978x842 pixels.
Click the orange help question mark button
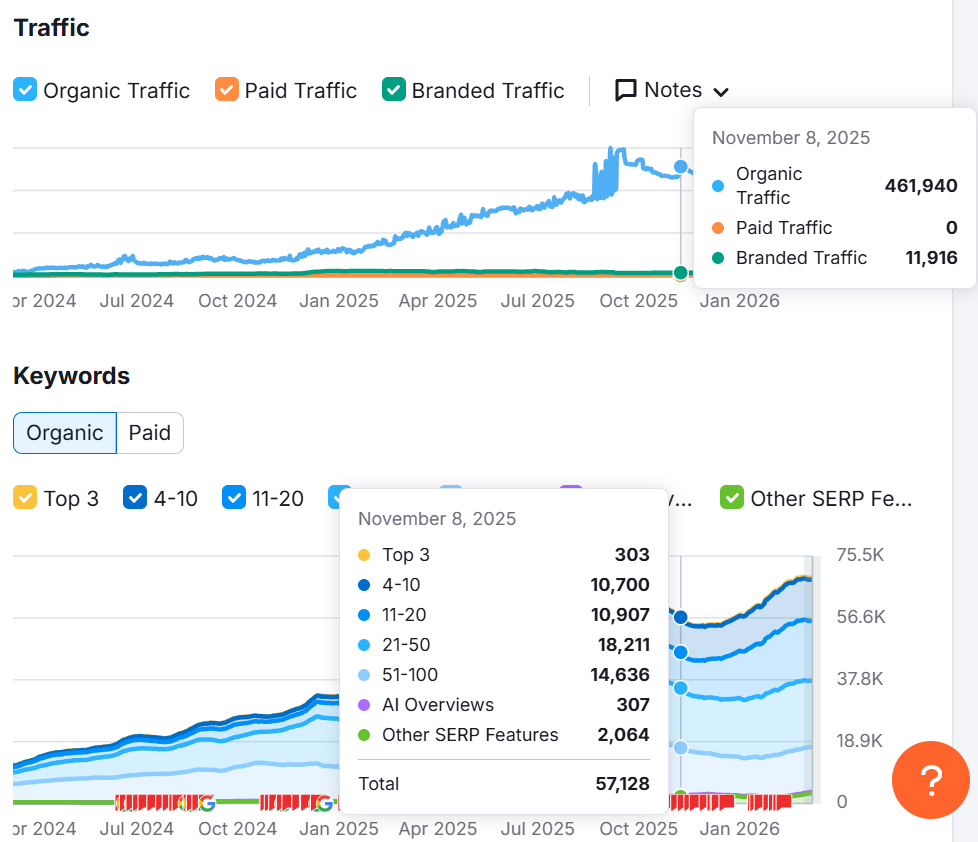(x=930, y=780)
